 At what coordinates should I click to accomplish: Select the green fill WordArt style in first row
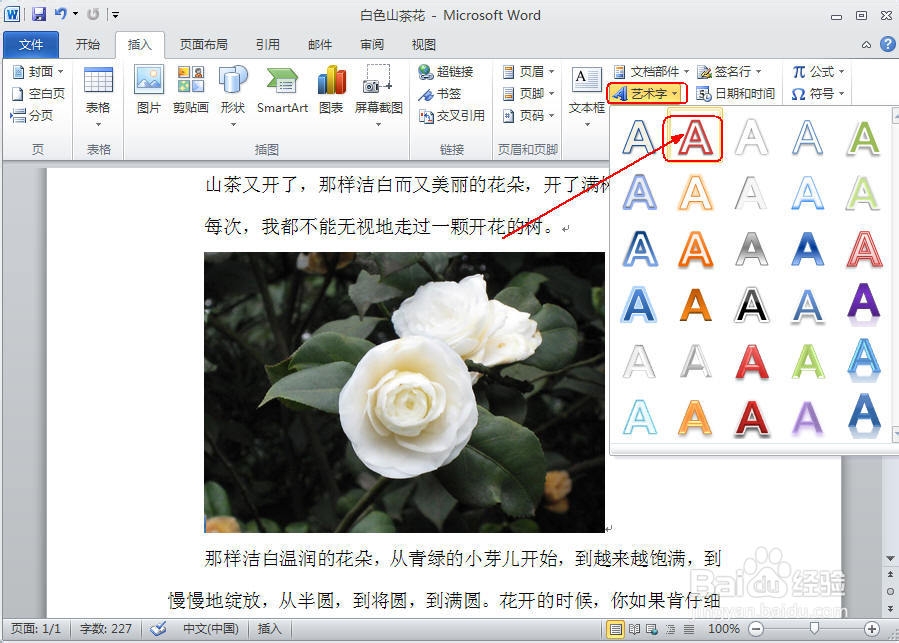(863, 138)
